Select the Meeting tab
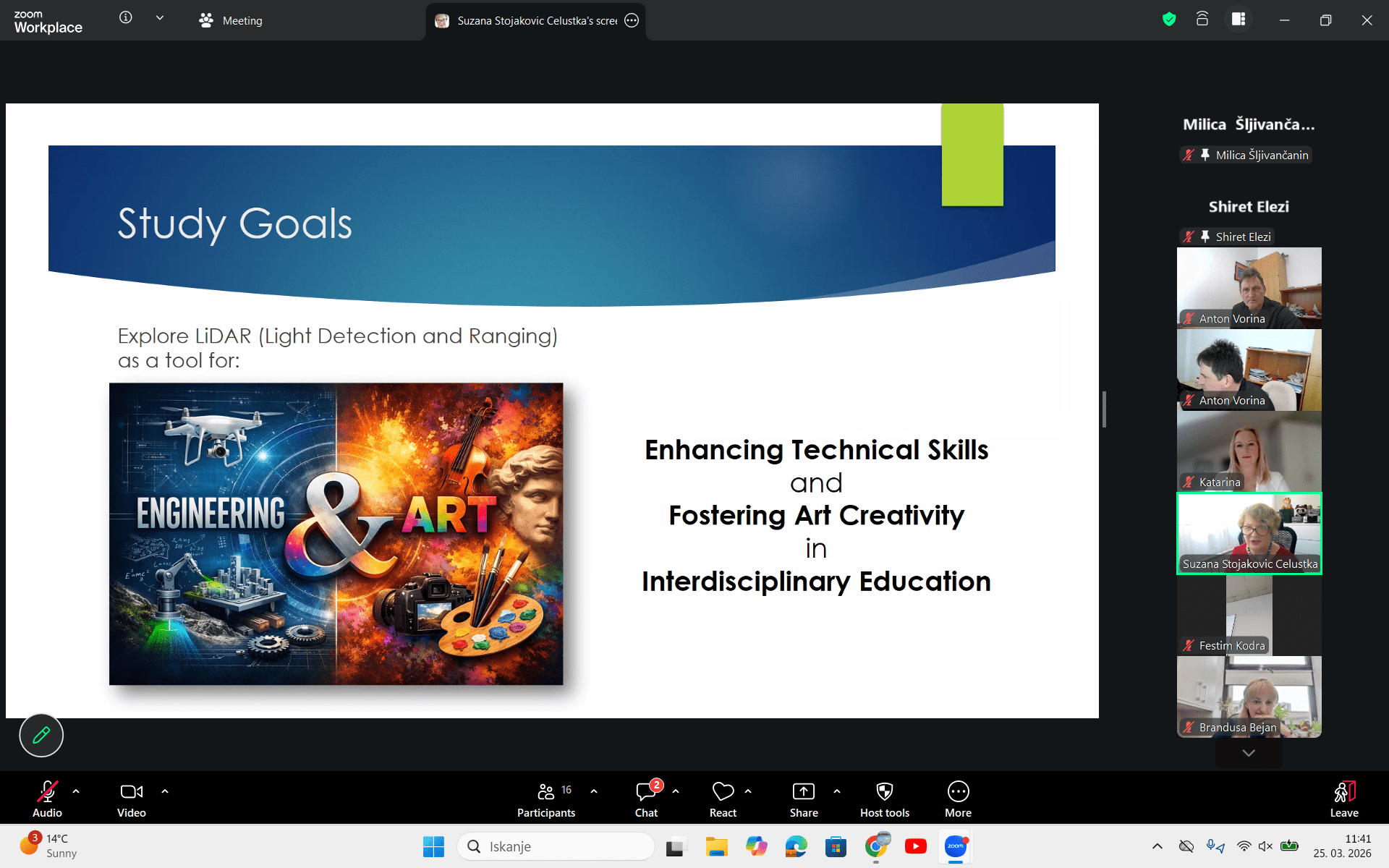Screen dimensions: 1389x868 (x=231, y=21)
